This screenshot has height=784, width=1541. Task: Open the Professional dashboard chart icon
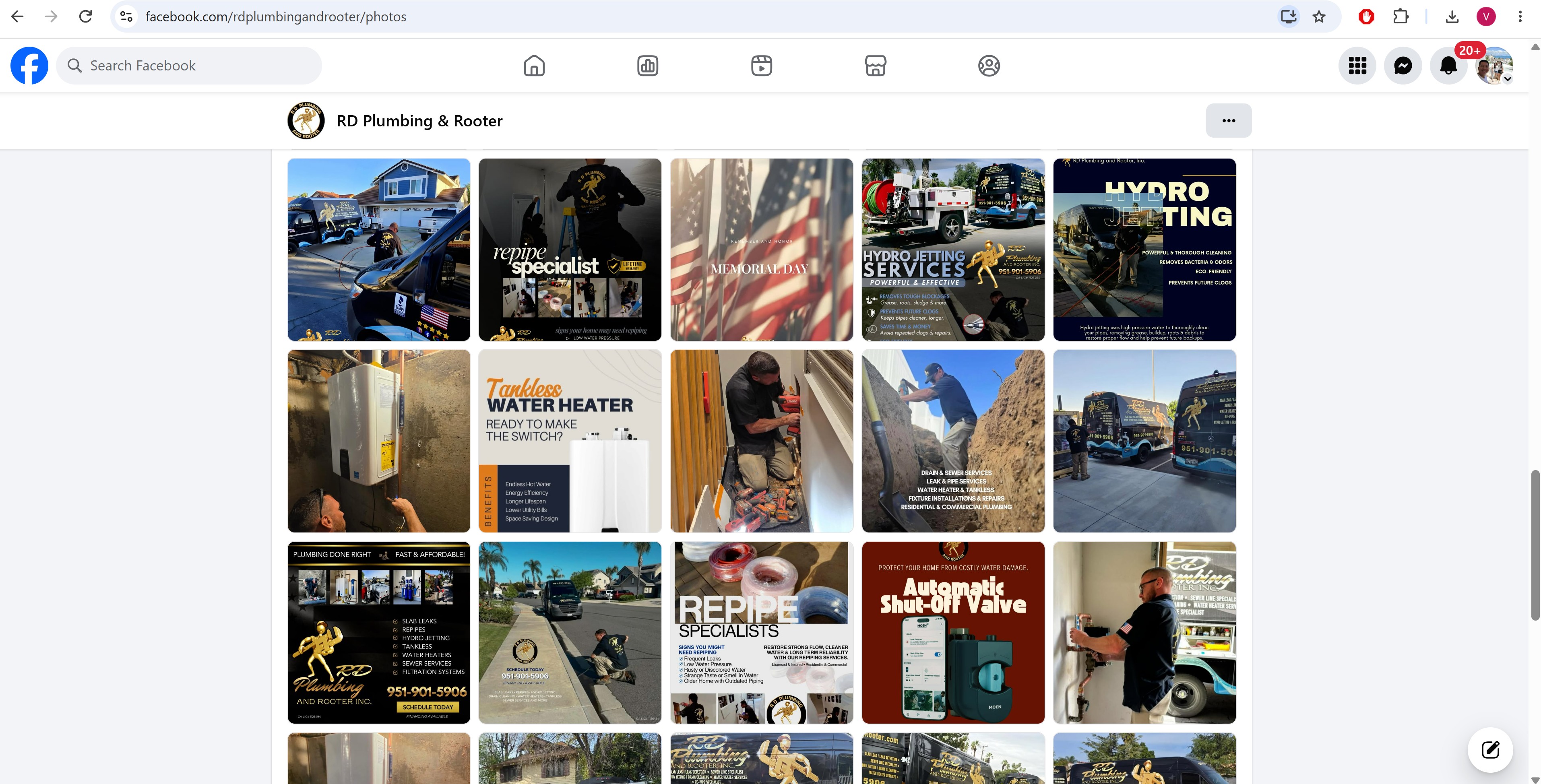(648, 66)
